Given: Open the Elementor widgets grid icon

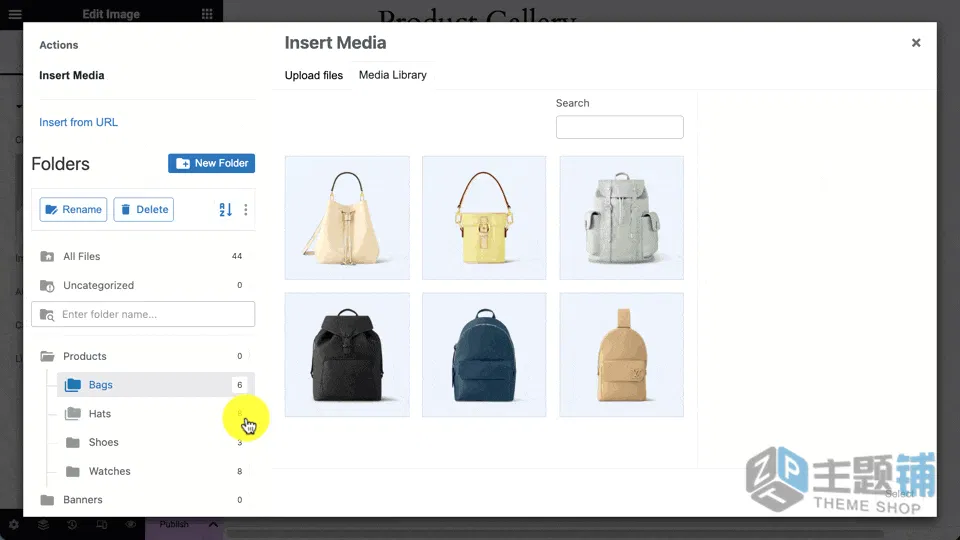Looking at the screenshot, I should 207,14.
